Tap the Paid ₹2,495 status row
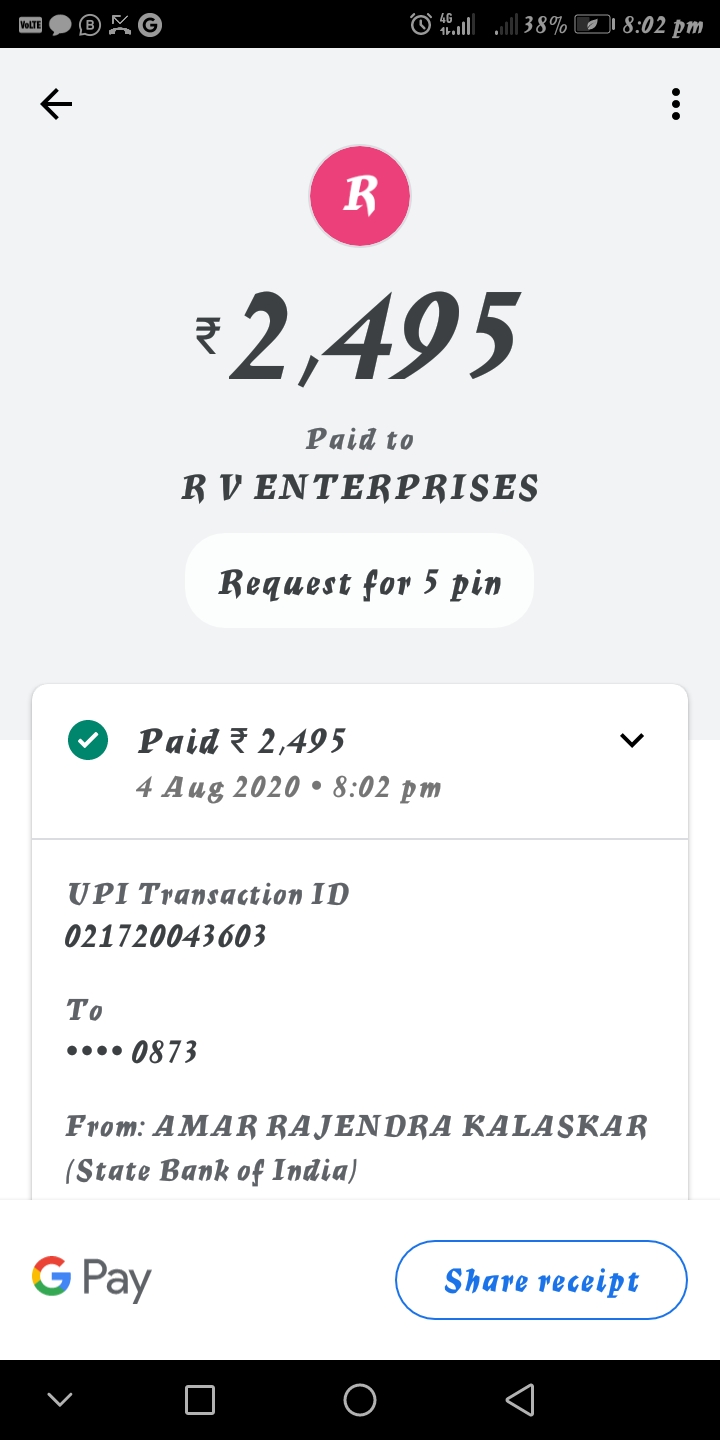This screenshot has height=1440, width=720. click(242, 741)
